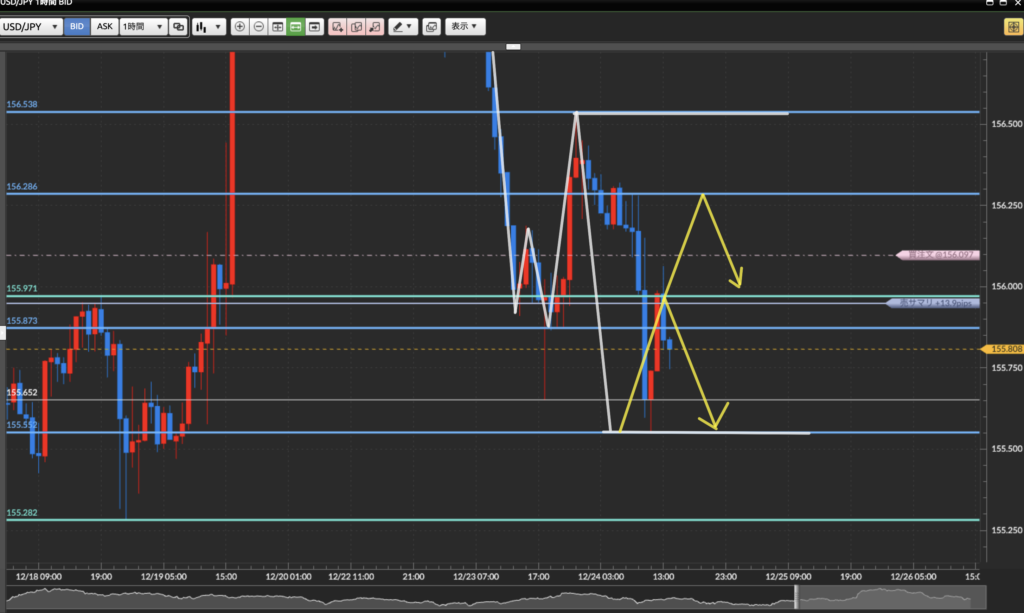The width and height of the screenshot is (1024, 613).
Task: Click the vertical split layout icon
Action: (x=277, y=27)
